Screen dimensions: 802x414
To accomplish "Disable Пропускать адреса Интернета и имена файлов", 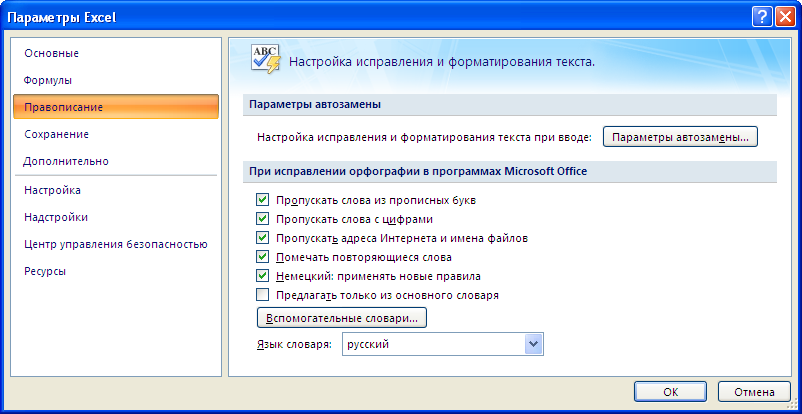I will [x=263, y=238].
